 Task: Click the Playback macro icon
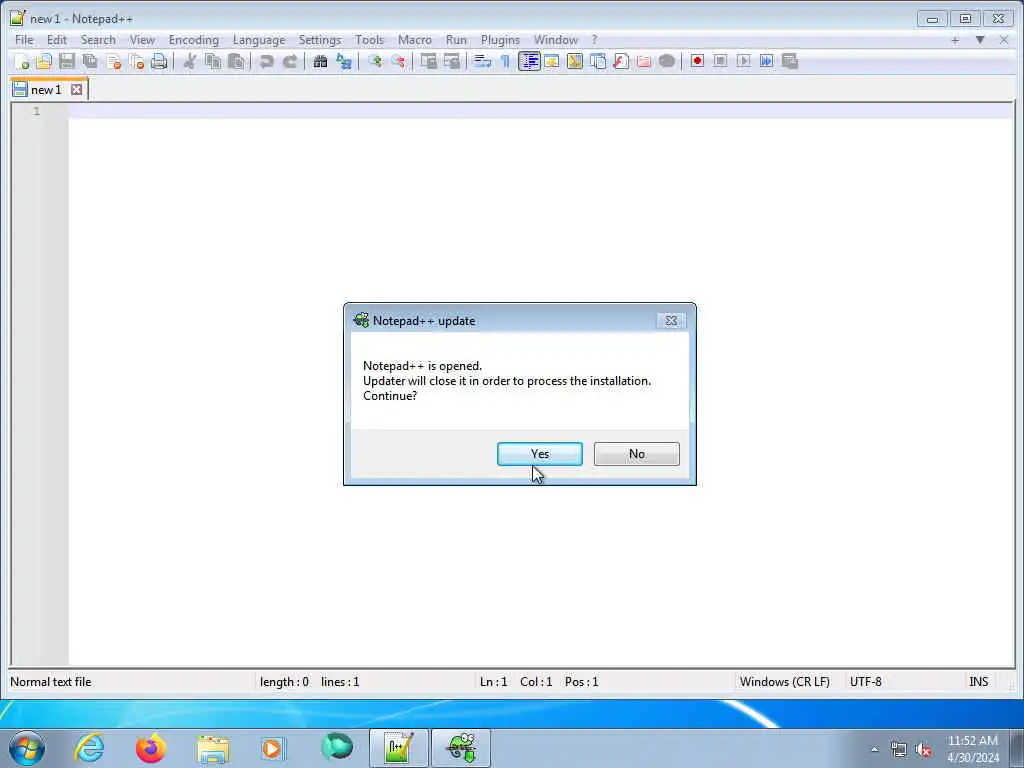pyautogui.click(x=743, y=61)
